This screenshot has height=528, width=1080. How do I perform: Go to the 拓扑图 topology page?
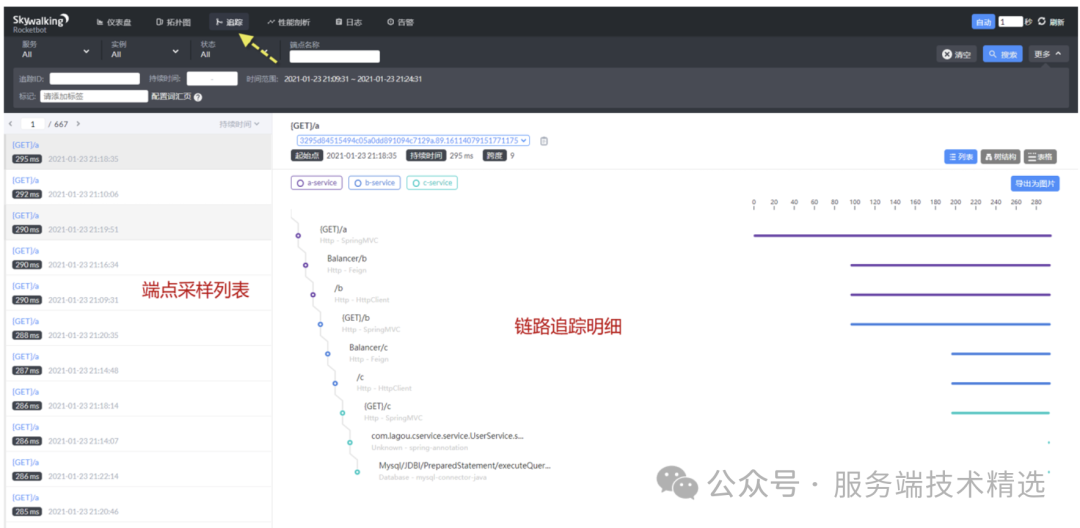[x=172, y=22]
